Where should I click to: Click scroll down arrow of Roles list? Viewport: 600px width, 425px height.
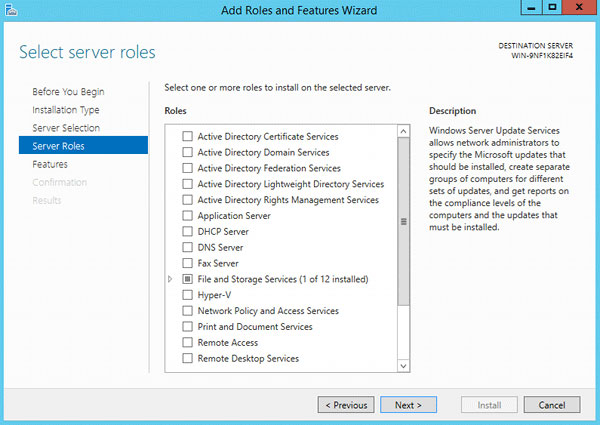pos(403,366)
